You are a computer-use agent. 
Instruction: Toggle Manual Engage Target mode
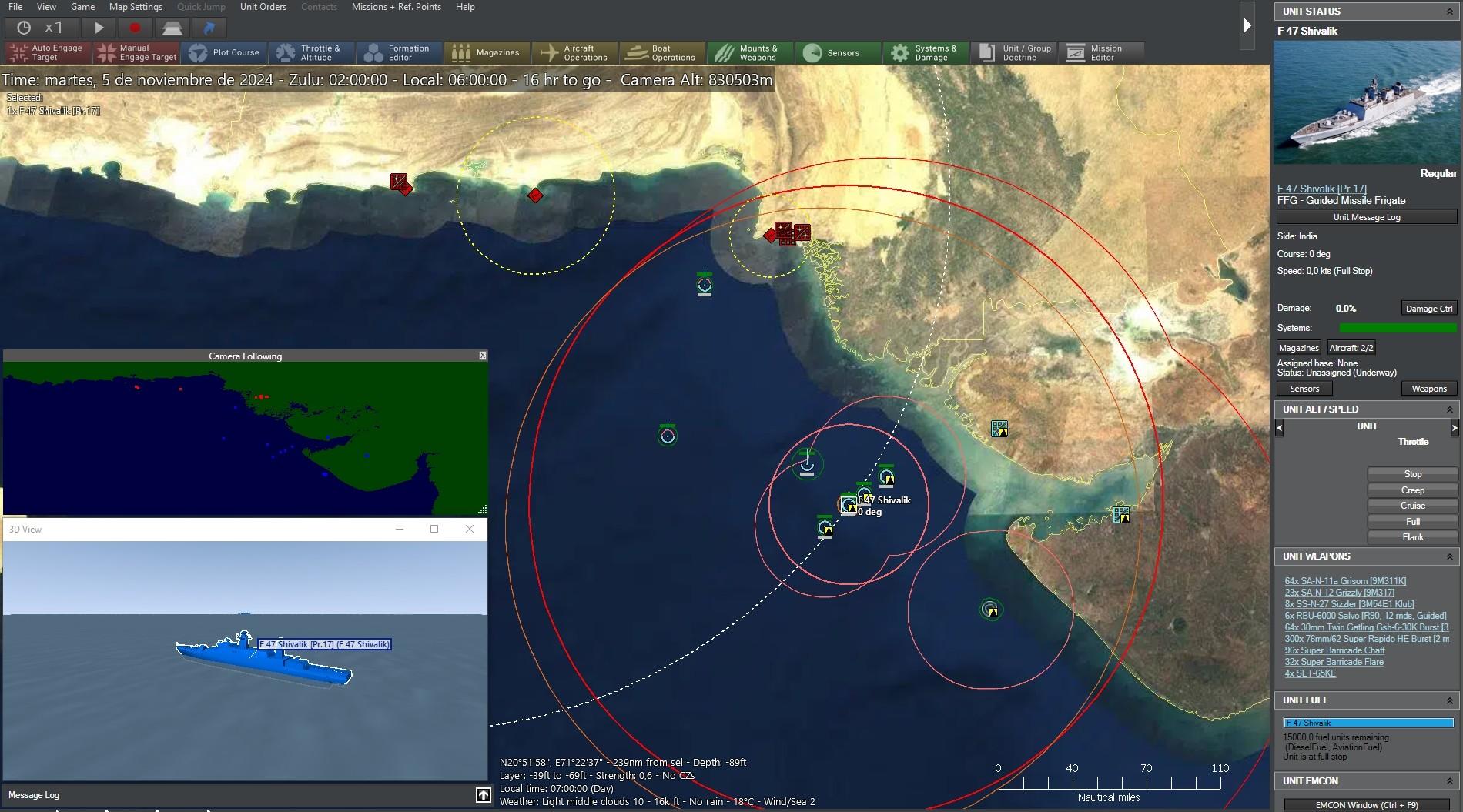[x=136, y=52]
